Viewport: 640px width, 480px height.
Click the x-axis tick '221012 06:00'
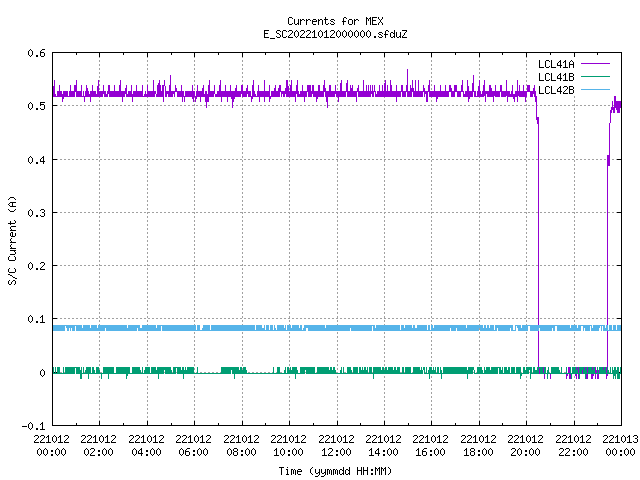tap(193, 445)
